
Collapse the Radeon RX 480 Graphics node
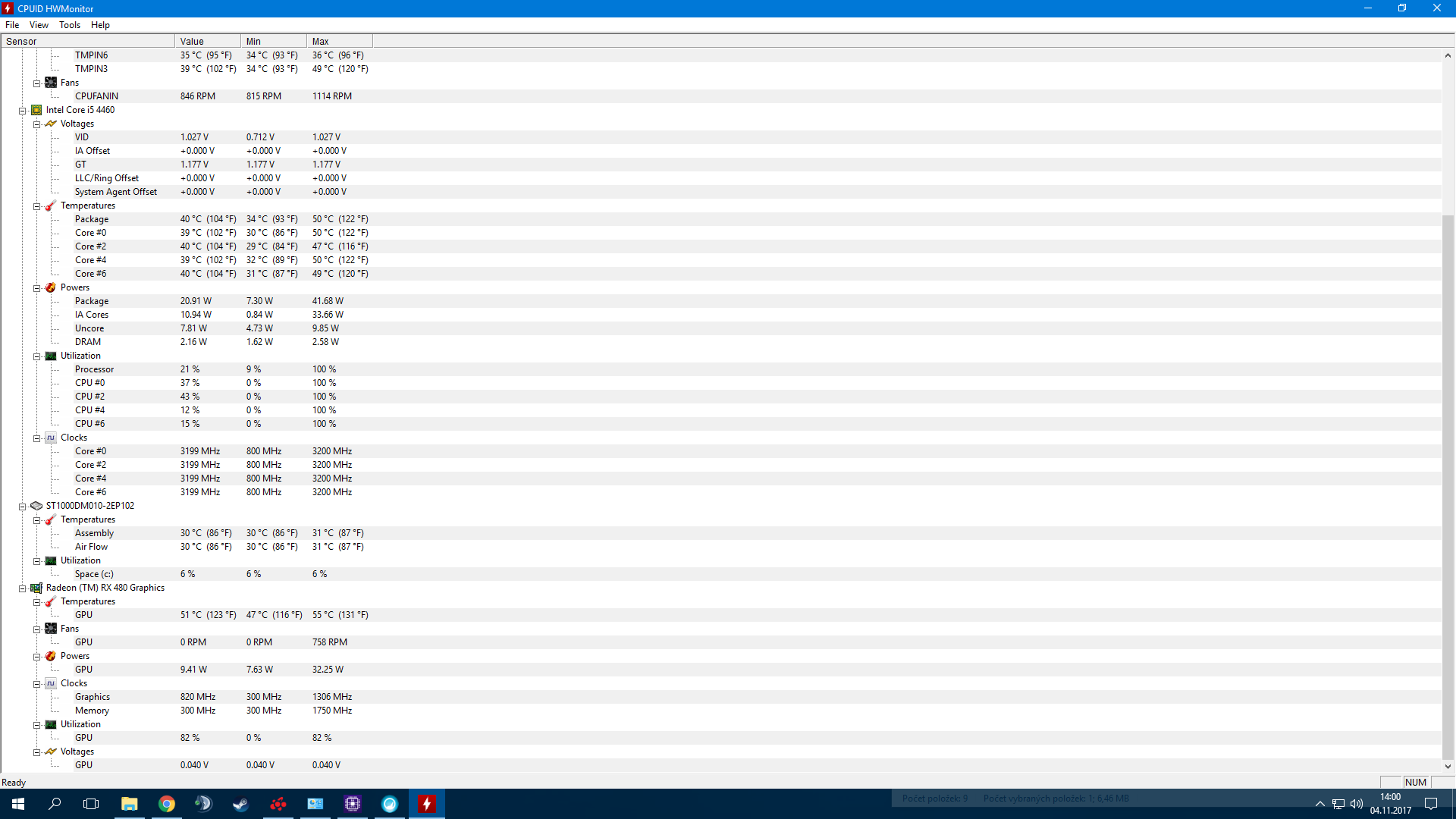[23, 588]
